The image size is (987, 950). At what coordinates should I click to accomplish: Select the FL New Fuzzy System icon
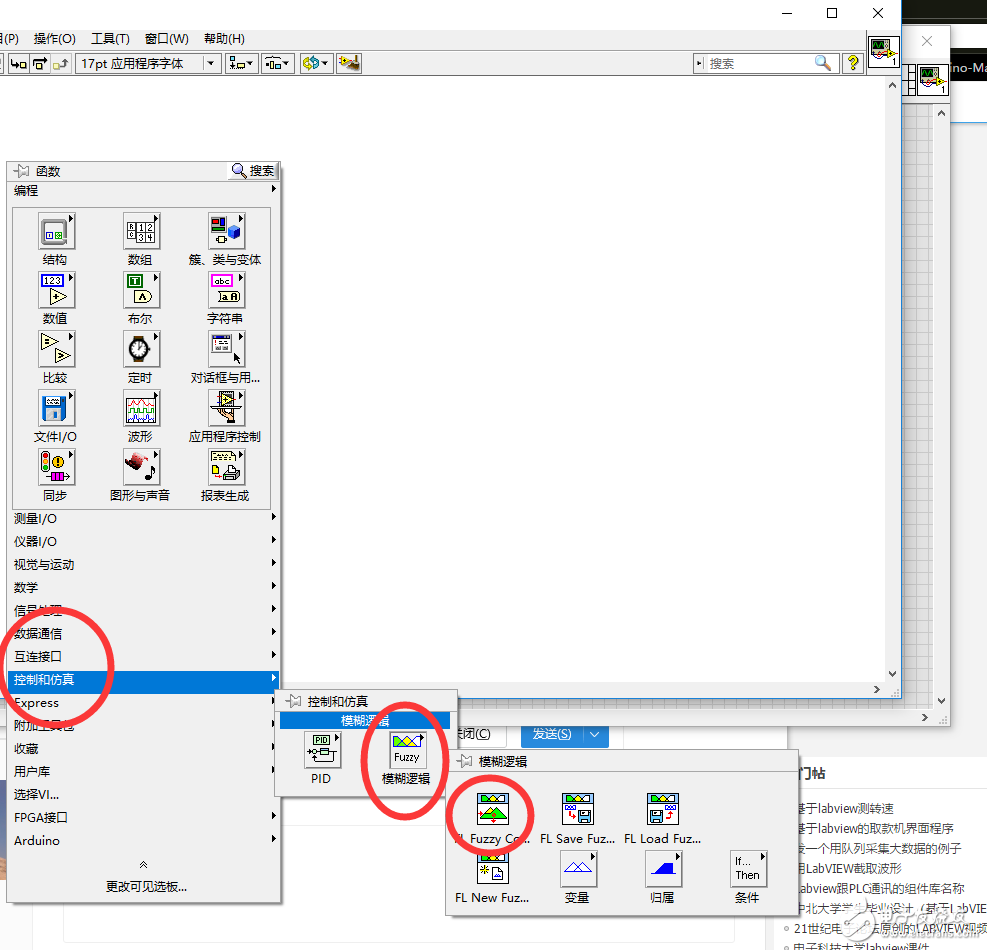coord(492,869)
